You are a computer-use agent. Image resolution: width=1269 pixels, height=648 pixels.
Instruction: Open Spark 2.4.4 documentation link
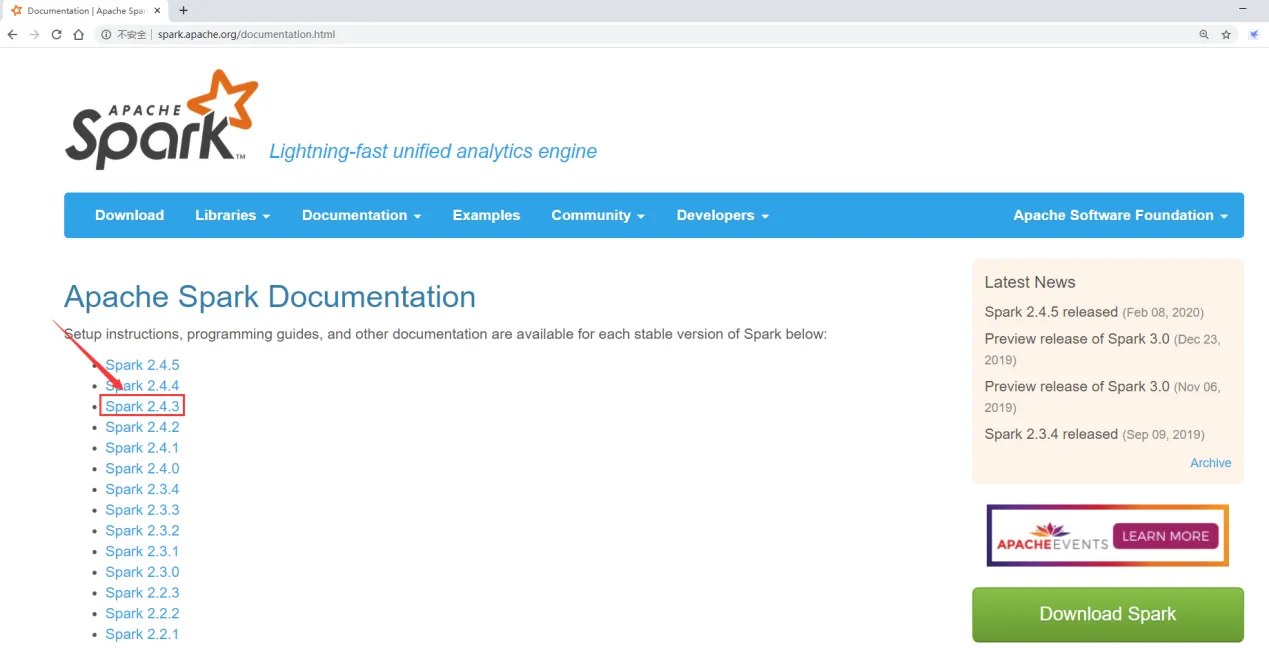[142, 386]
